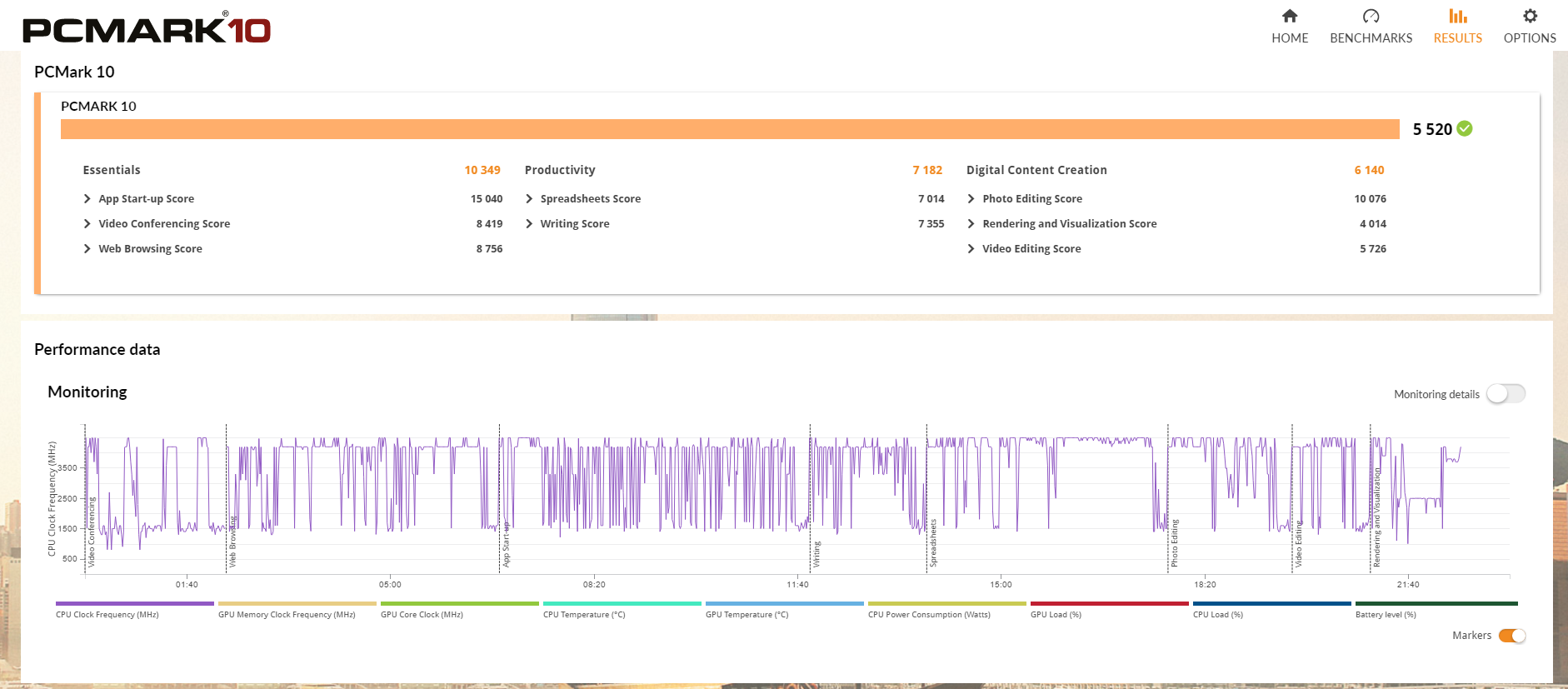
Task: Click the Photo Editing value 10 076
Action: tap(1371, 198)
